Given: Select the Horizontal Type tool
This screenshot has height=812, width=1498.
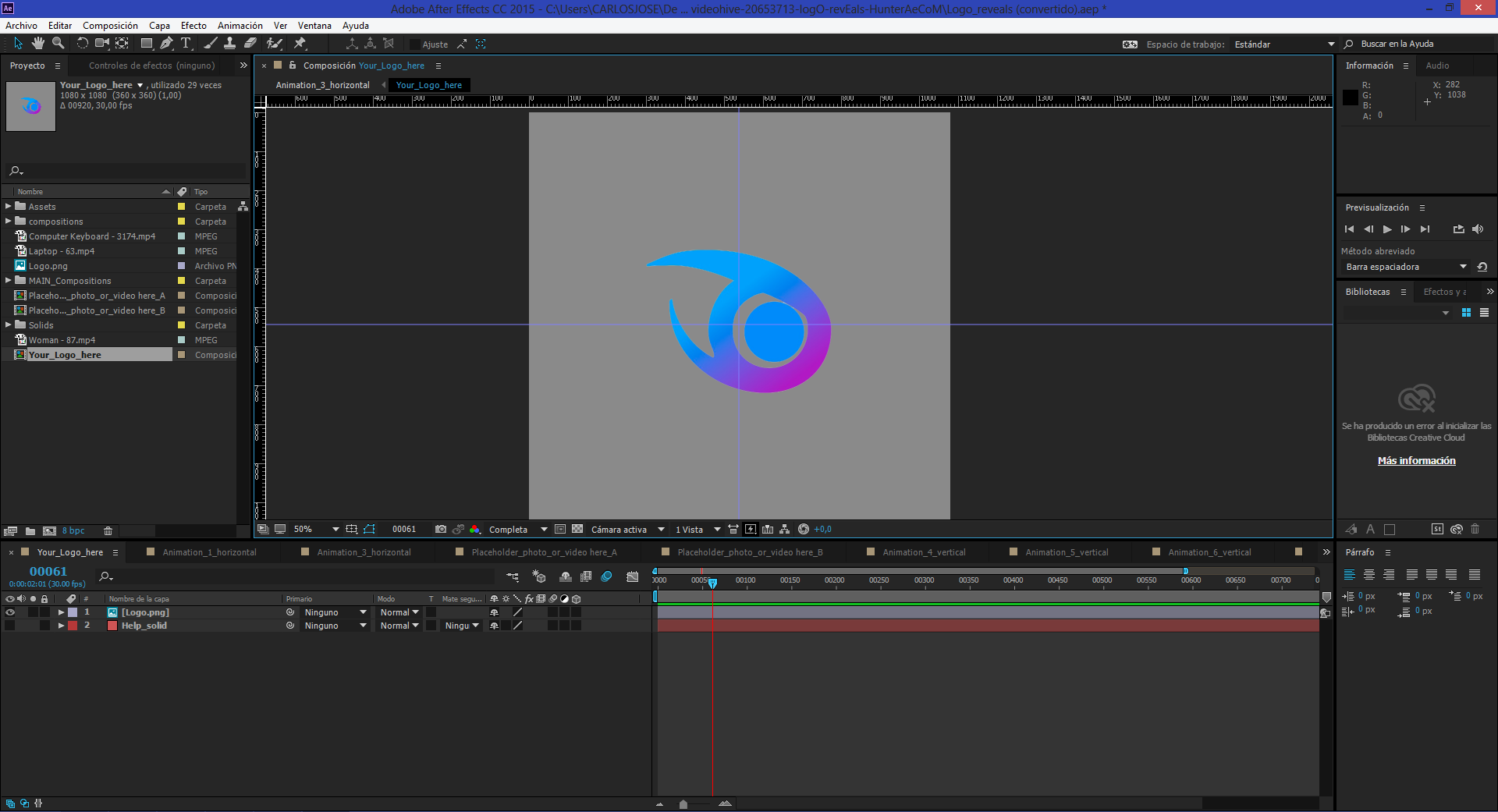Looking at the screenshot, I should [x=186, y=44].
